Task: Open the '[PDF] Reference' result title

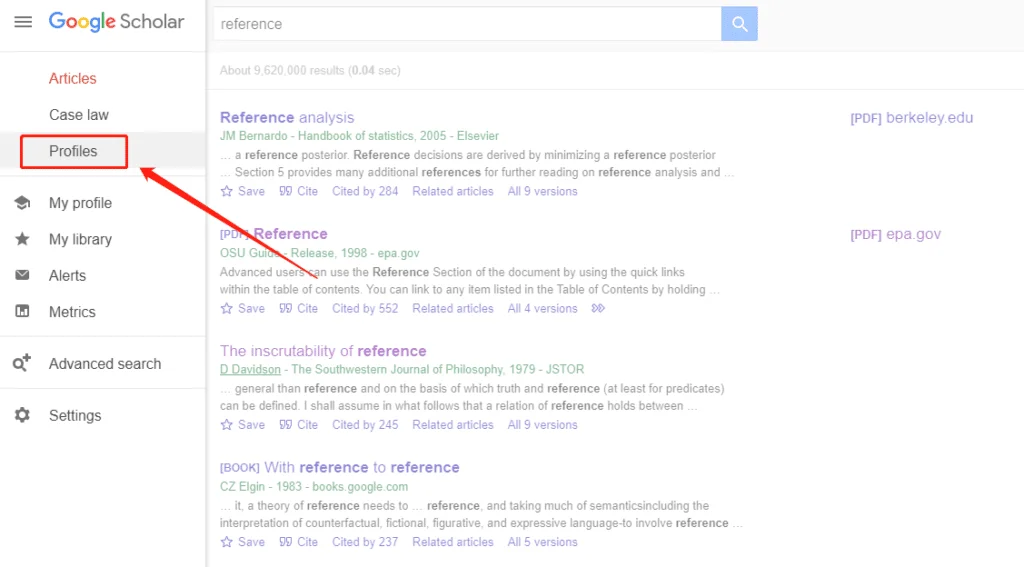Action: (274, 234)
